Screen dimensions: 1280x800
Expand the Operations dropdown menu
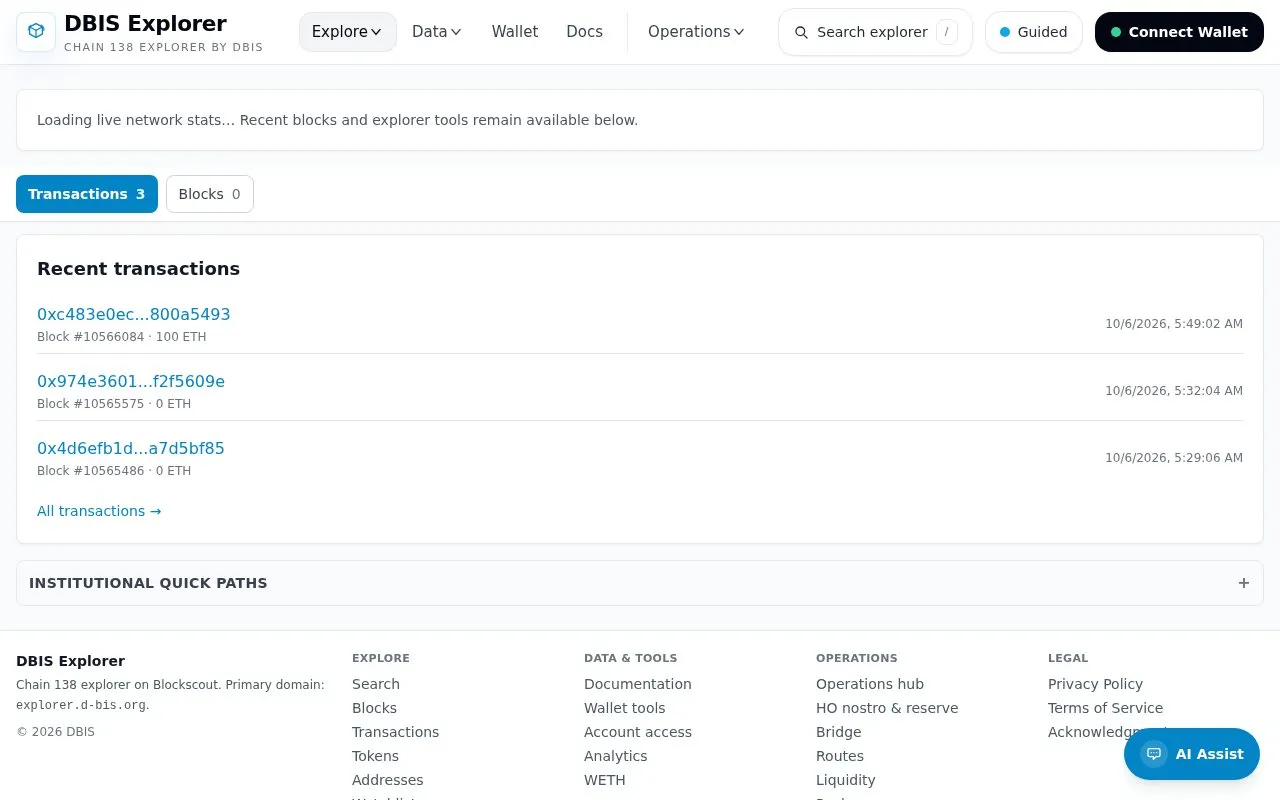[x=696, y=32]
